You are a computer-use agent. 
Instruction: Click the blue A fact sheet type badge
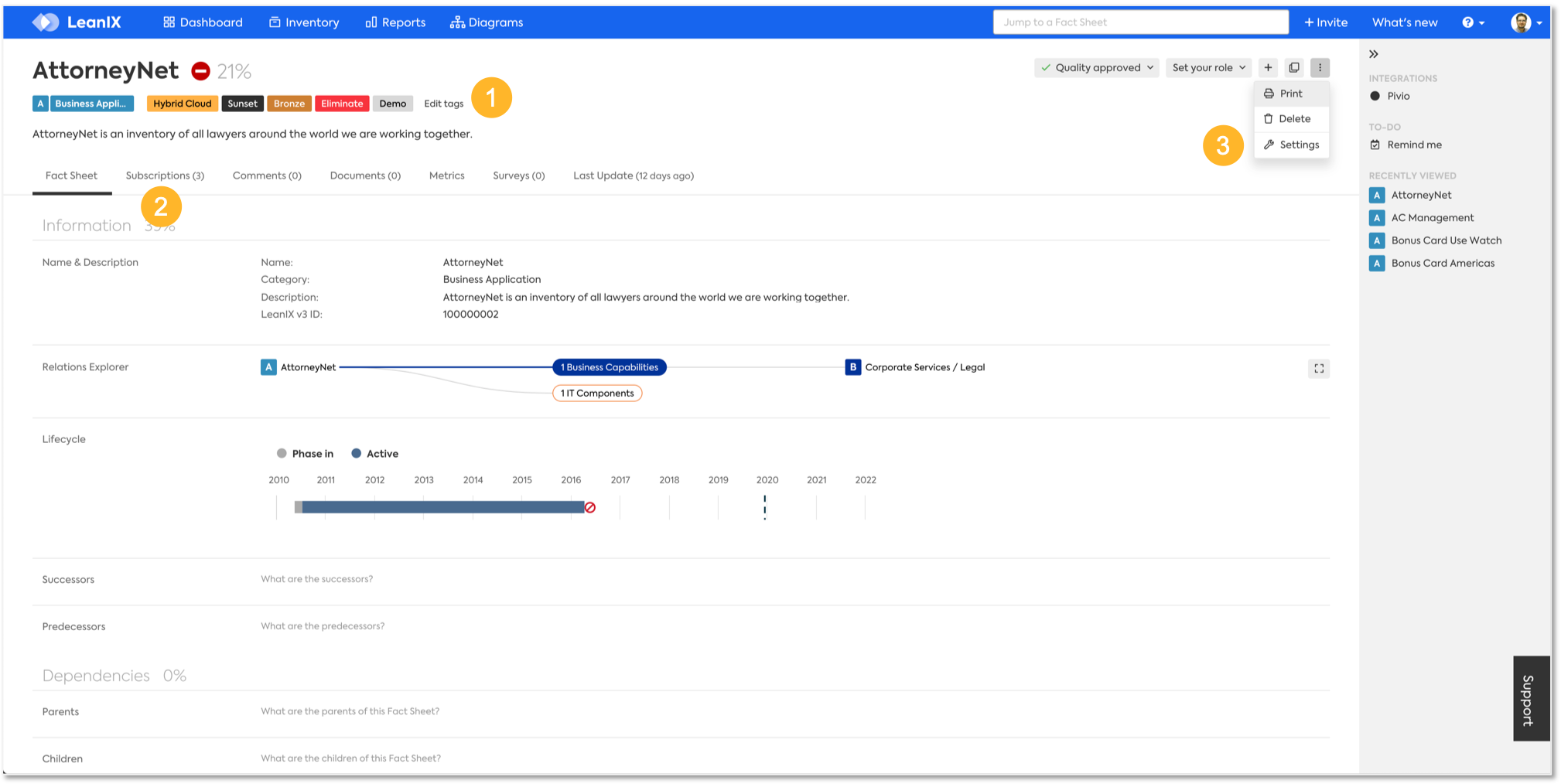[x=40, y=104]
